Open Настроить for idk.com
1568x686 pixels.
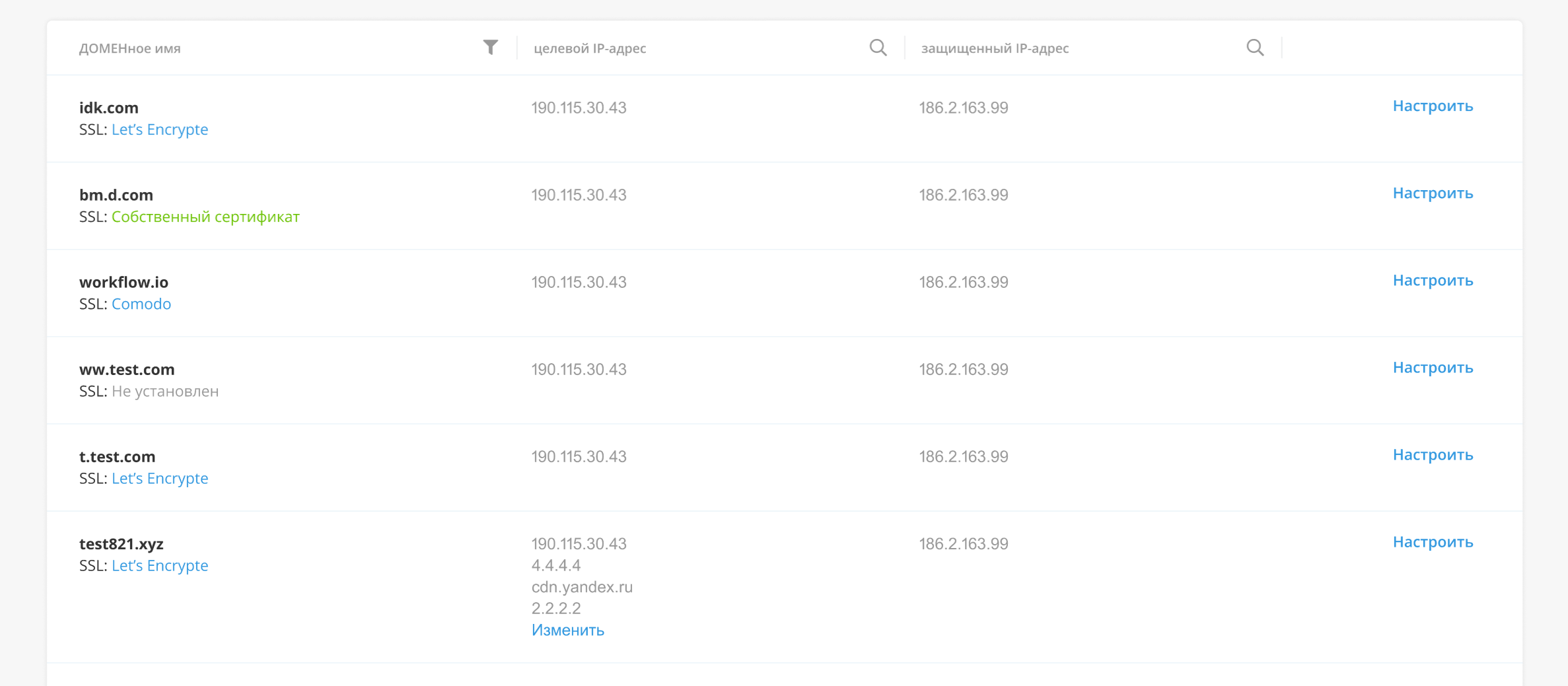pyautogui.click(x=1433, y=106)
